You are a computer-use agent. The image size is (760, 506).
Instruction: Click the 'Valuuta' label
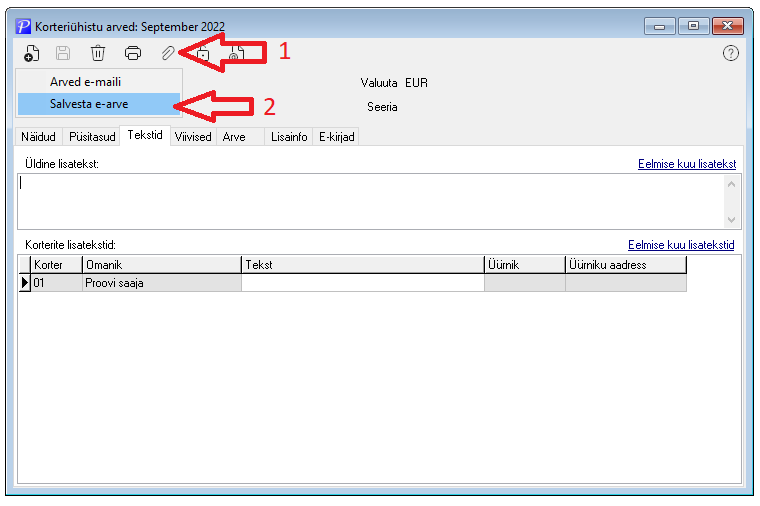click(379, 83)
